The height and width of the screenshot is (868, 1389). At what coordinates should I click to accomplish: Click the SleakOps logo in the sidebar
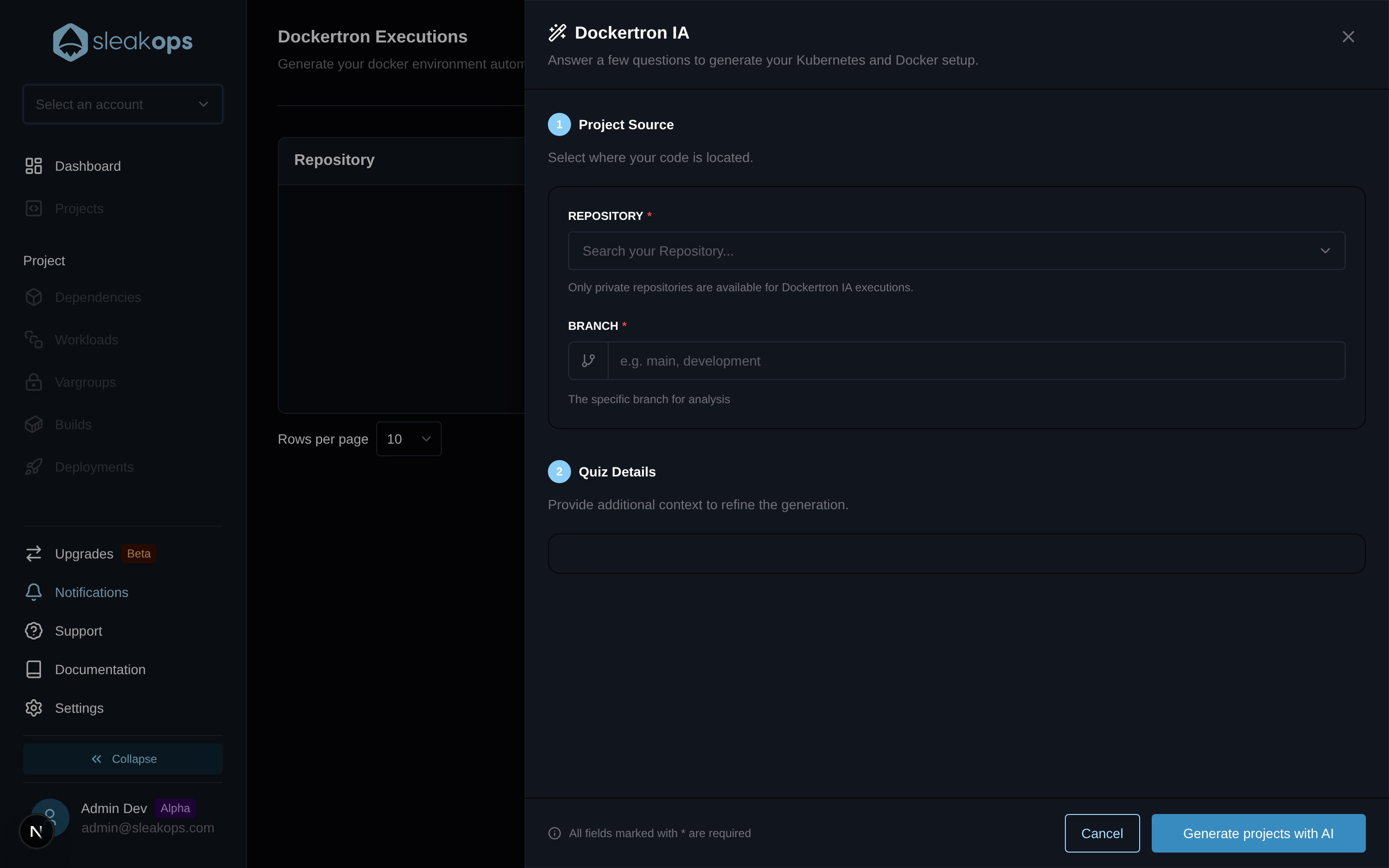(x=123, y=42)
